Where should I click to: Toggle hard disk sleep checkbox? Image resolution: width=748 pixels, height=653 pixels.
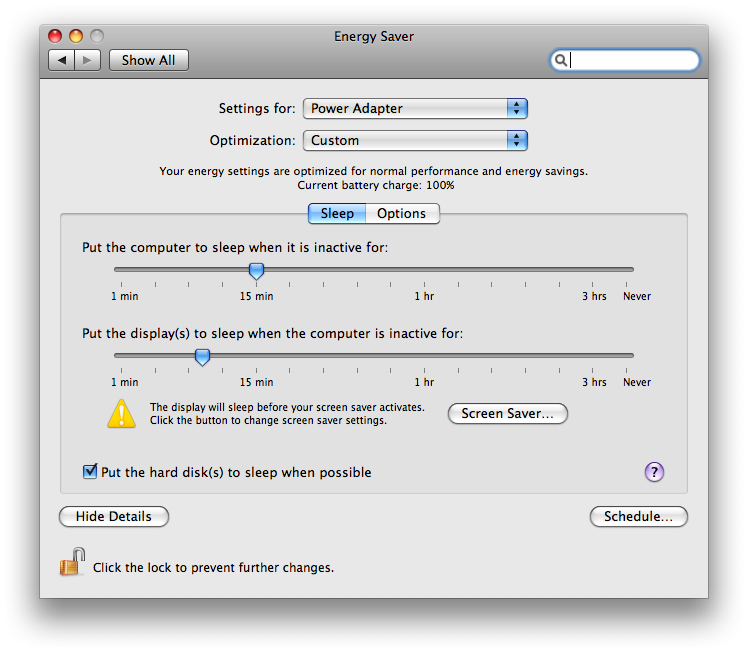pos(90,471)
